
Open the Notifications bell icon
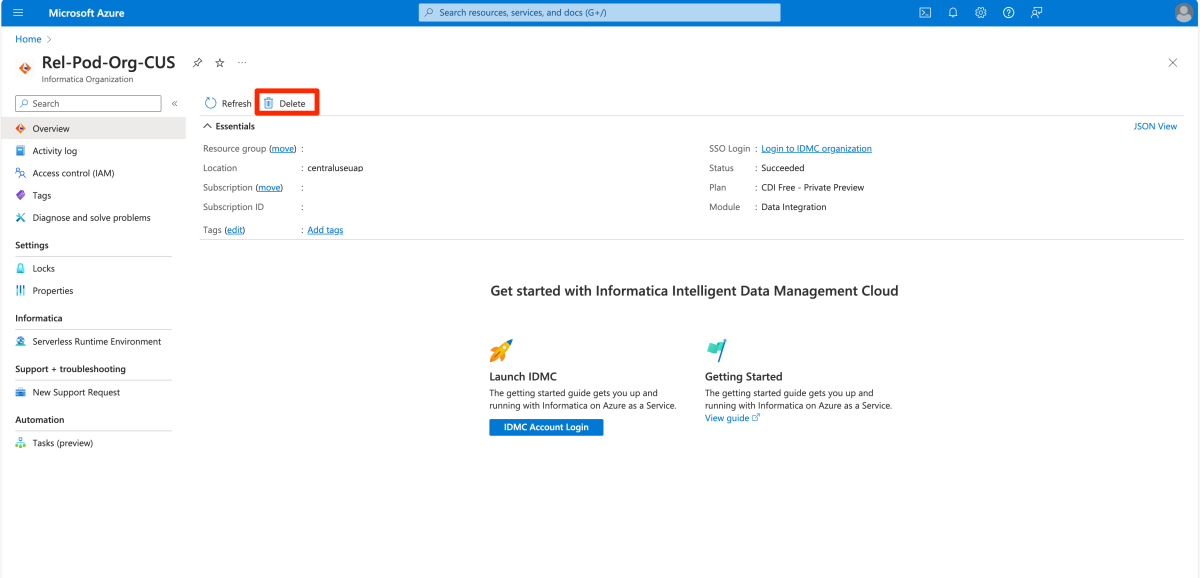click(x=952, y=12)
